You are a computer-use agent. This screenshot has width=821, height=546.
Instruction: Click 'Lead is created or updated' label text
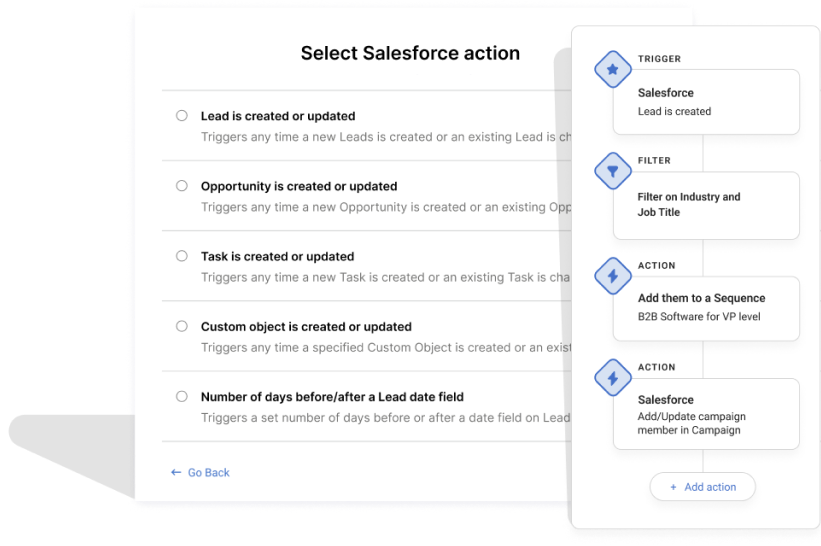pos(278,116)
